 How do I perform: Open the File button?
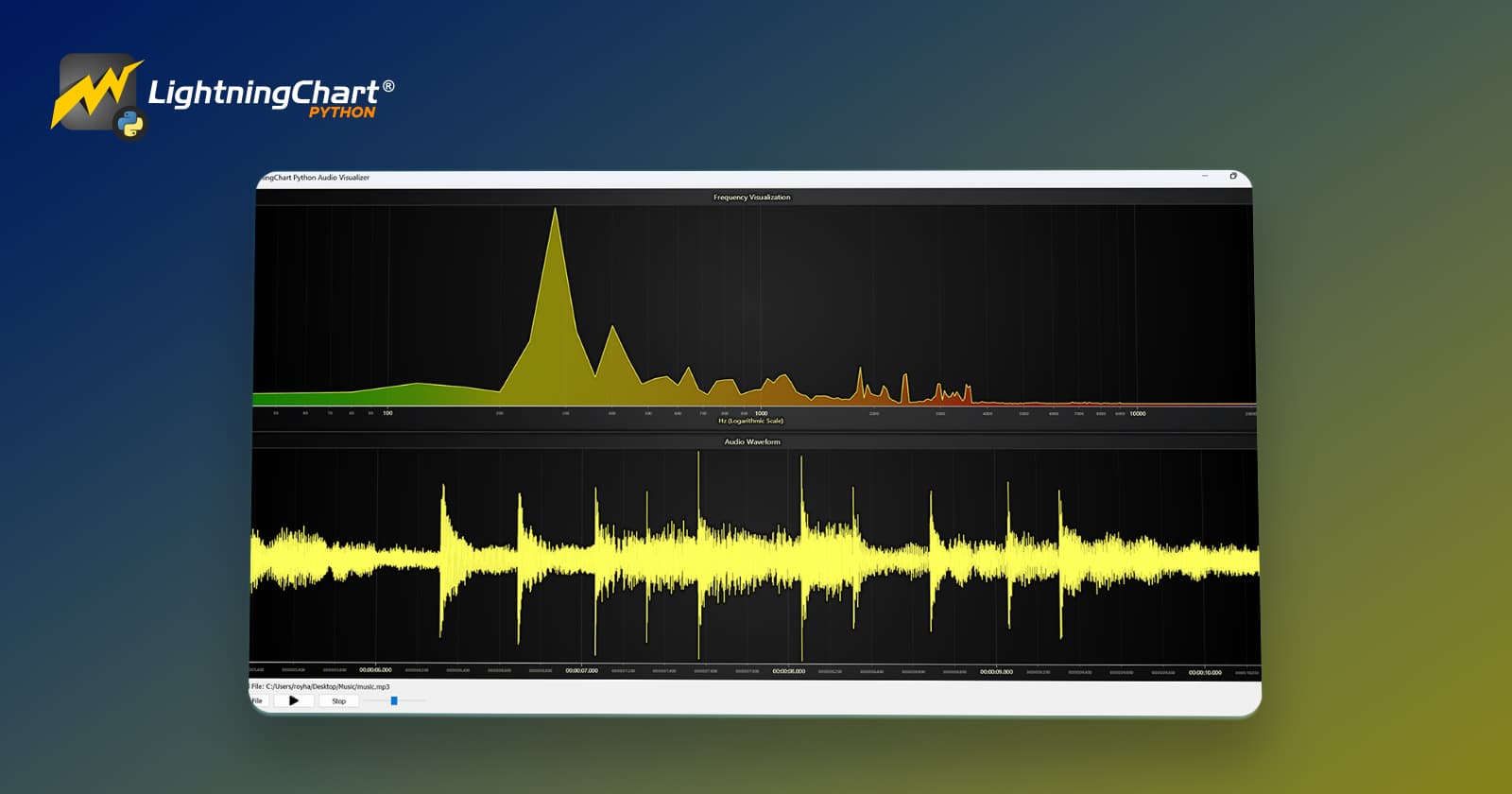click(258, 700)
